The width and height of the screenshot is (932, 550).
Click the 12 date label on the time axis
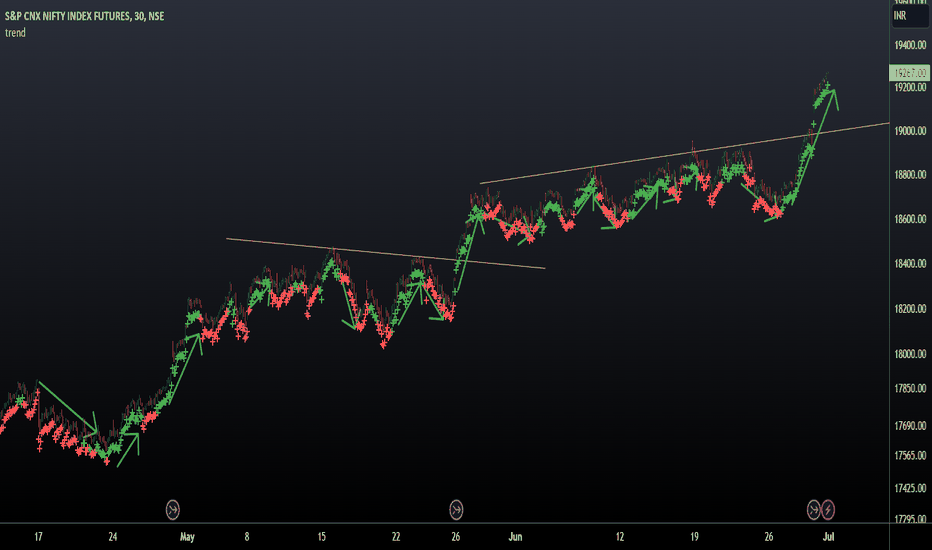coord(620,537)
